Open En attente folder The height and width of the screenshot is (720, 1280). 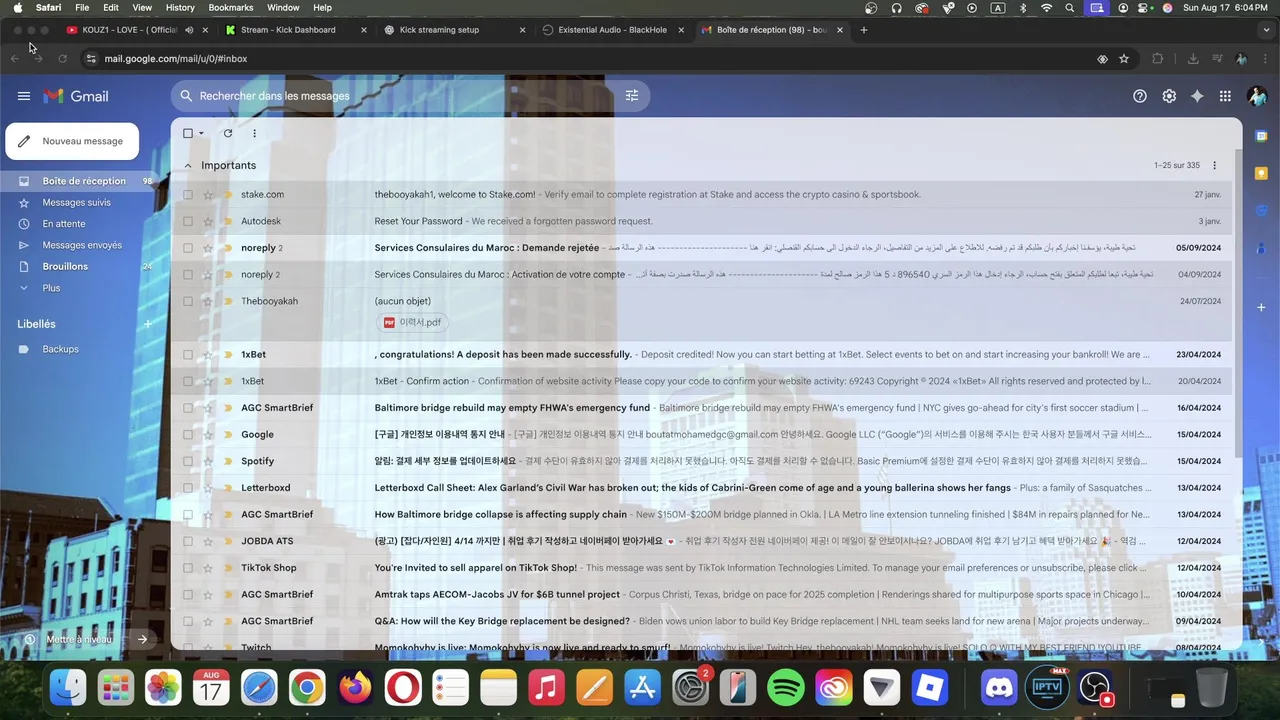coord(64,224)
